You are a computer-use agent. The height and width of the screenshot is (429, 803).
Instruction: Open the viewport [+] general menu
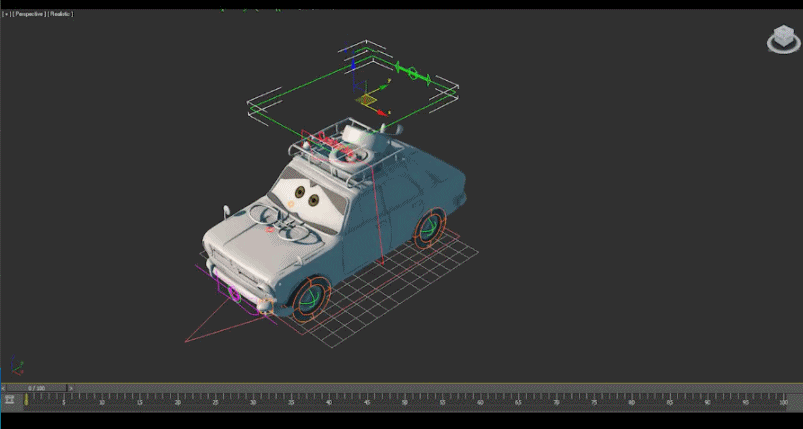6,14
